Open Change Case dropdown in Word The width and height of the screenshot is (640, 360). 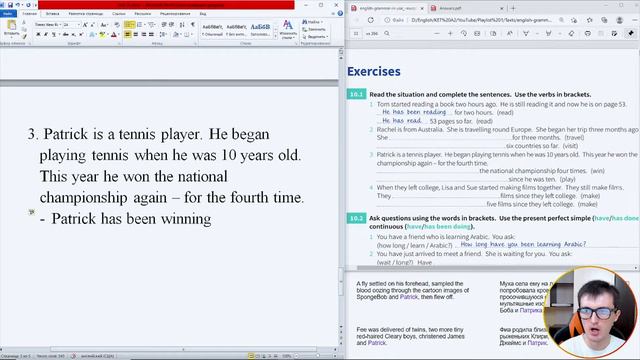[104, 25]
